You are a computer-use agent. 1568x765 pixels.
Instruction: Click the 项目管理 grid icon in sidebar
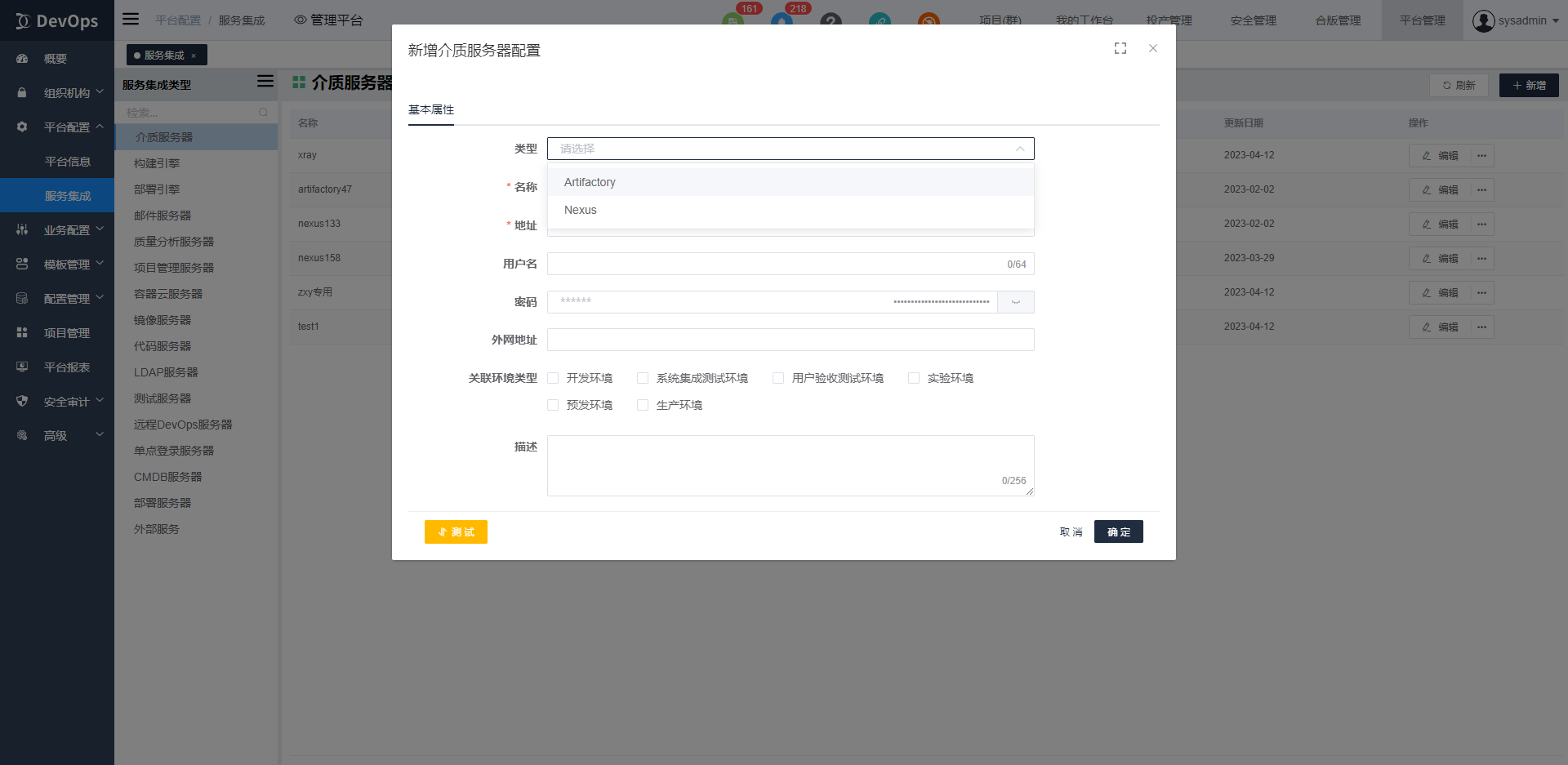coord(22,333)
